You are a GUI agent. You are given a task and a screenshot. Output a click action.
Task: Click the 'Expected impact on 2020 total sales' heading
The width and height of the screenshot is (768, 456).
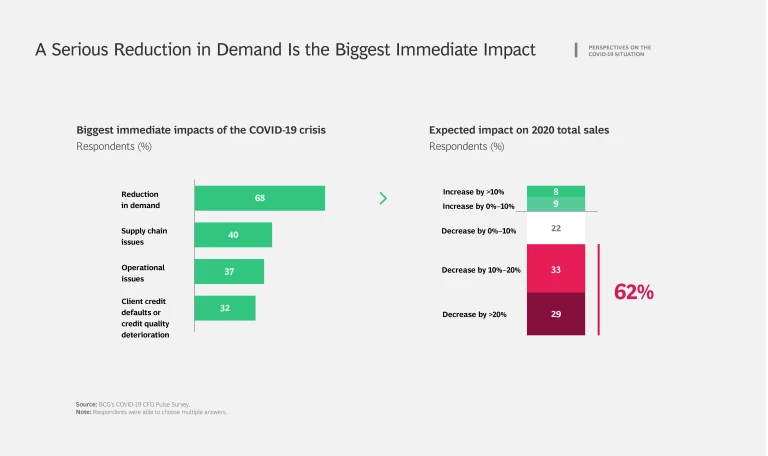click(519, 130)
